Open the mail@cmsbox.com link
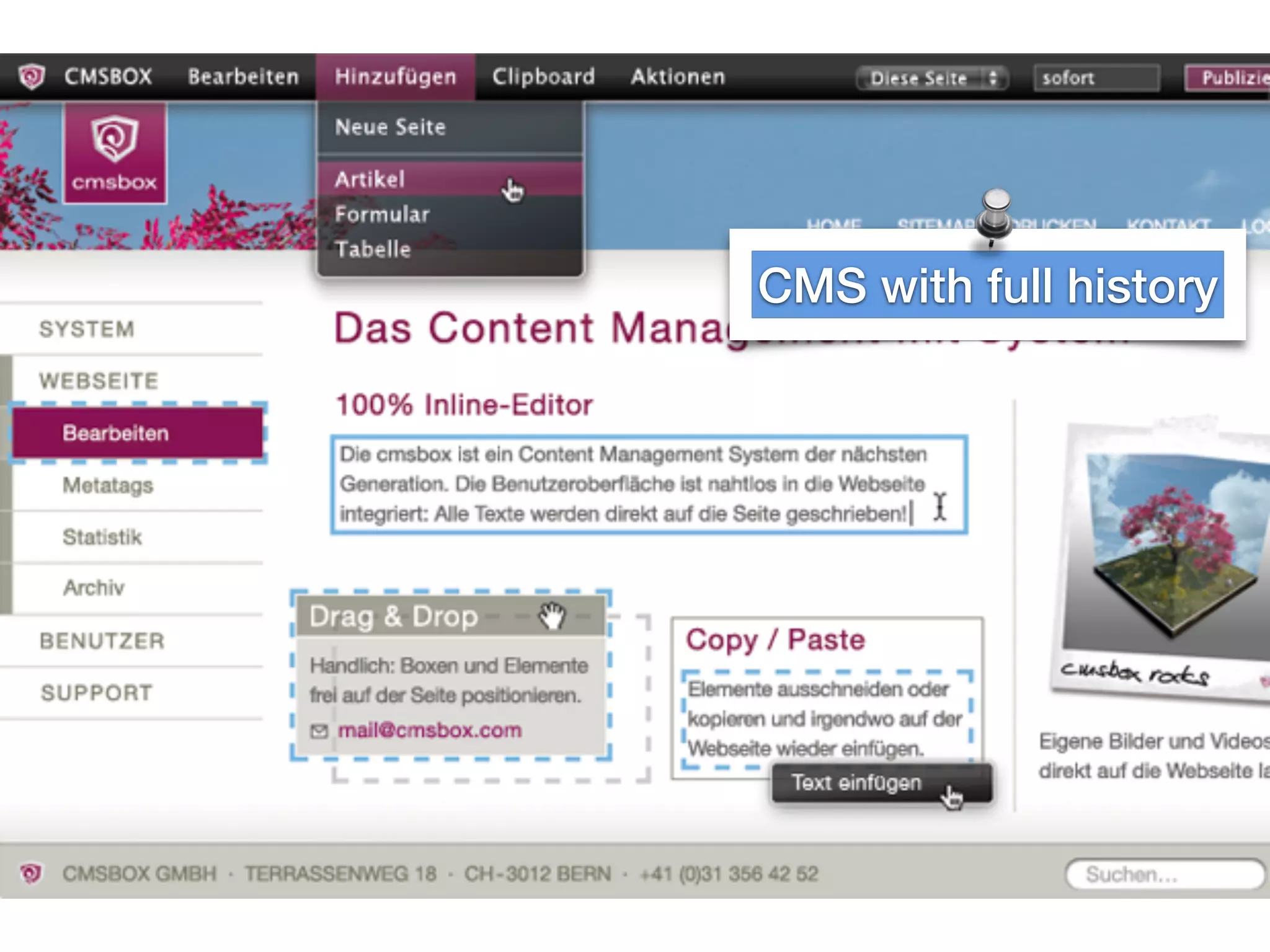Image resolution: width=1270 pixels, height=952 pixels. [x=429, y=730]
